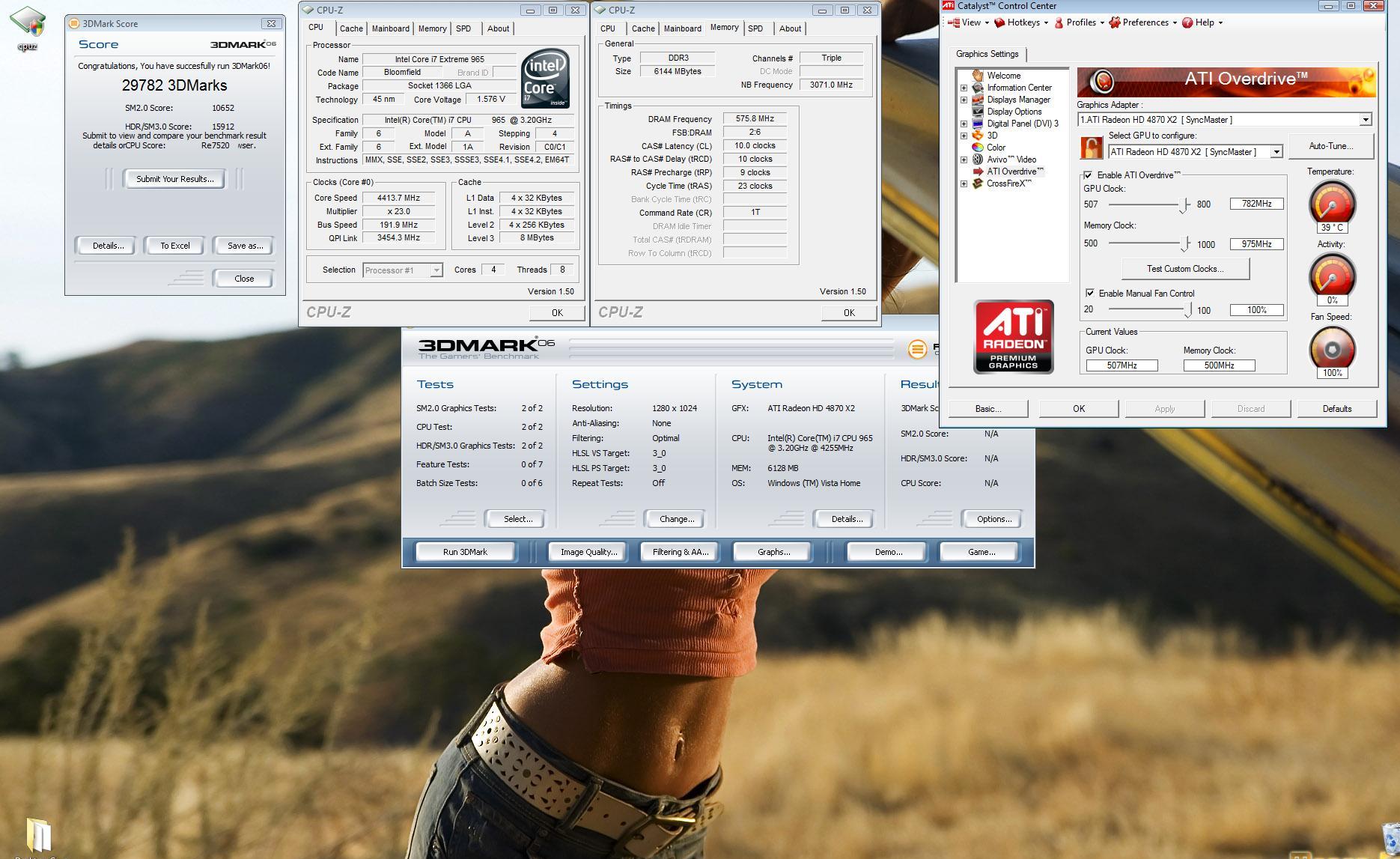
Task: Click Run 3DMark button
Action: [465, 552]
